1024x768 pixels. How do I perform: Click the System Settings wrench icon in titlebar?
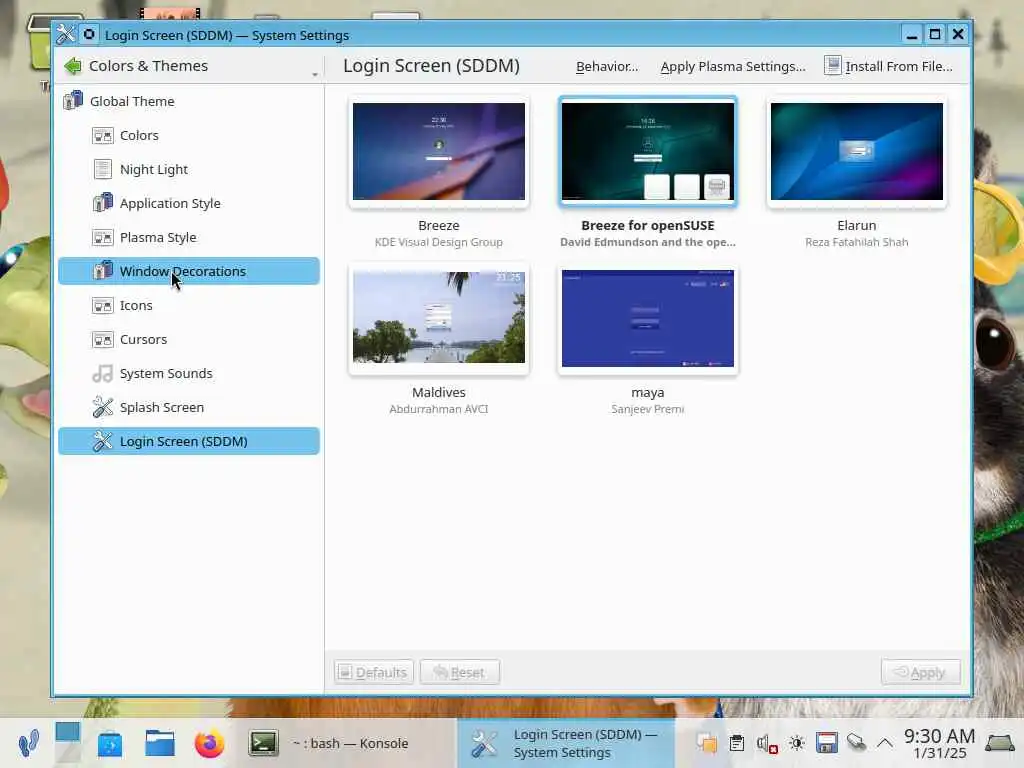click(x=66, y=35)
